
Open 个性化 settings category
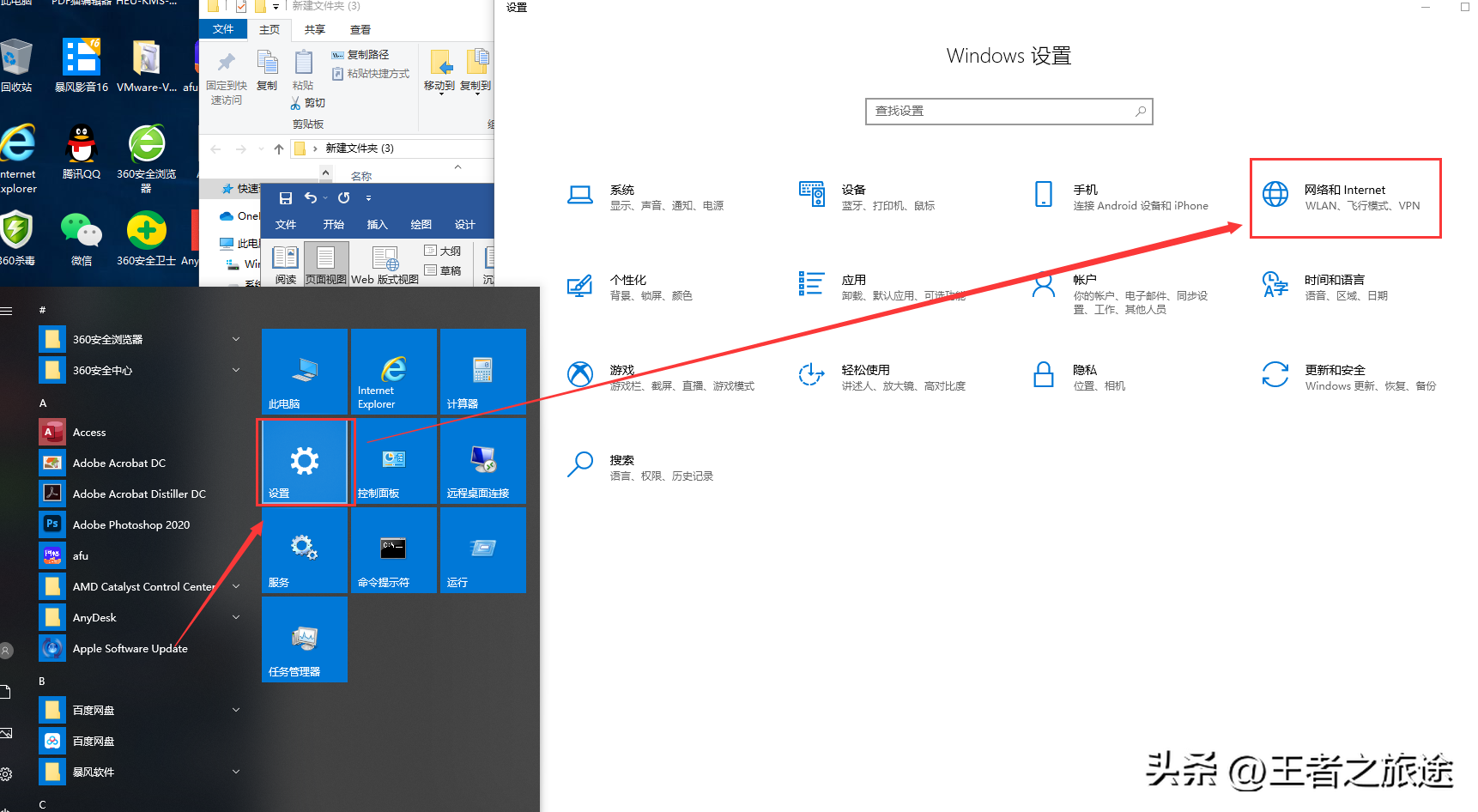(x=629, y=288)
